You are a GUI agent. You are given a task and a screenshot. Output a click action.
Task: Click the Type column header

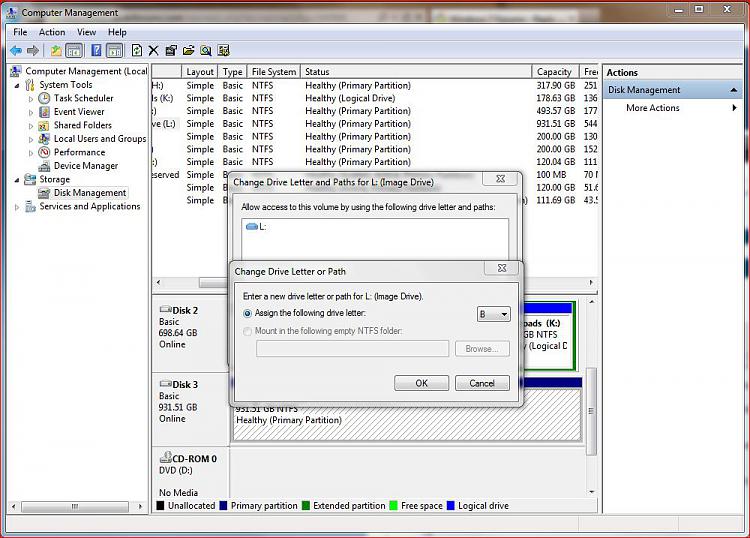click(x=232, y=72)
